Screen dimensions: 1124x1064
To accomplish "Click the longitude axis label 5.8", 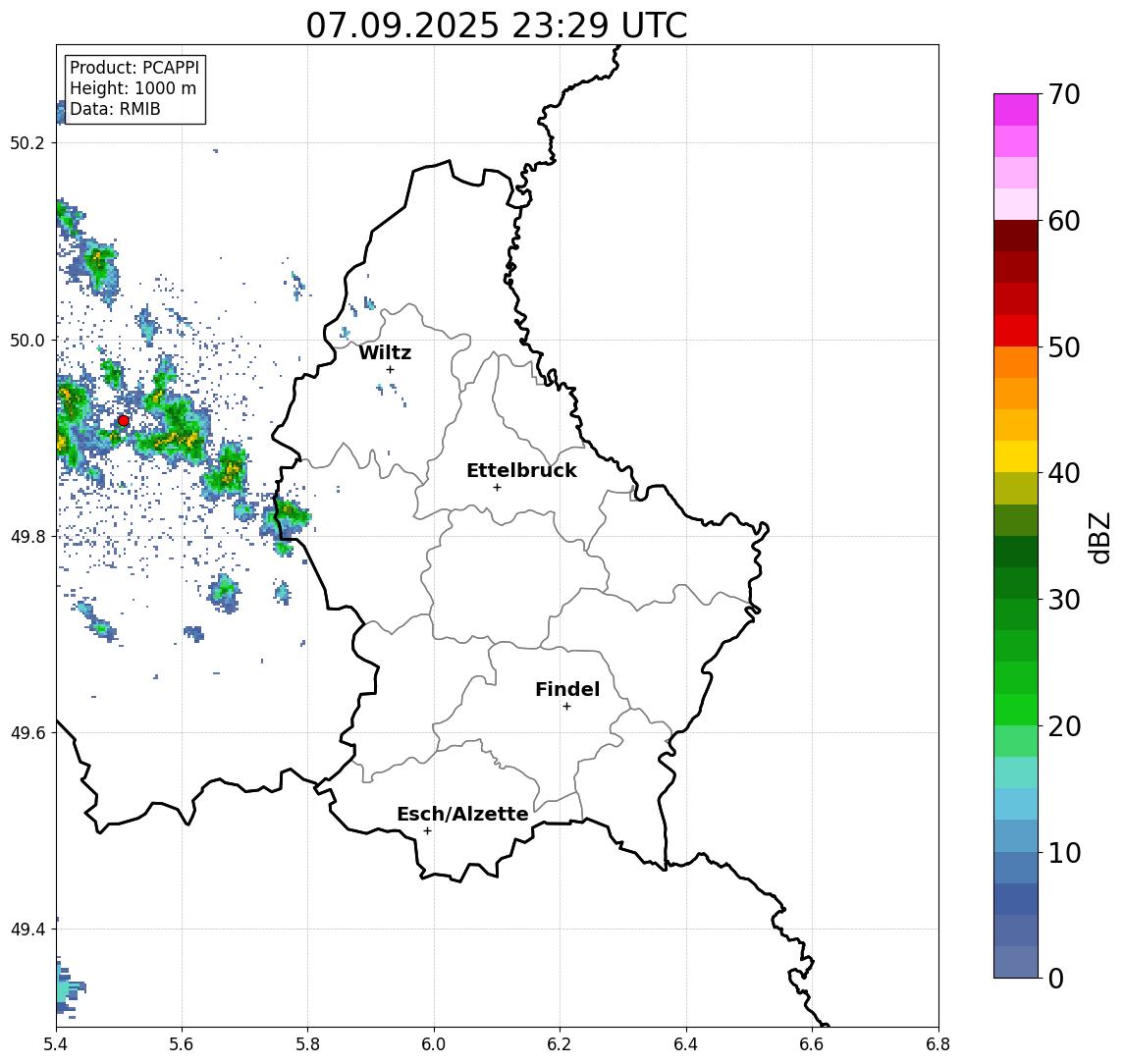I will 308,1044.
